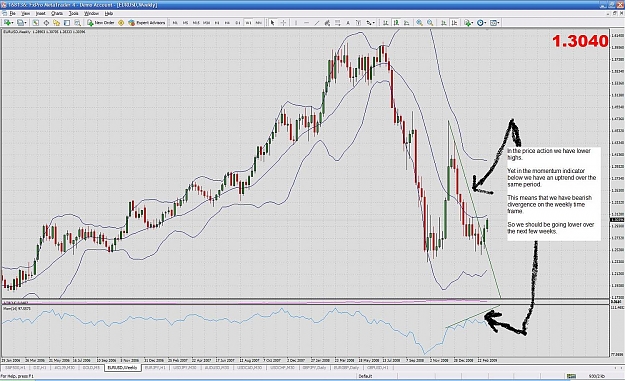The width and height of the screenshot is (625, 381).
Task: Launch the MetaEditor icon
Action: tap(121, 23)
